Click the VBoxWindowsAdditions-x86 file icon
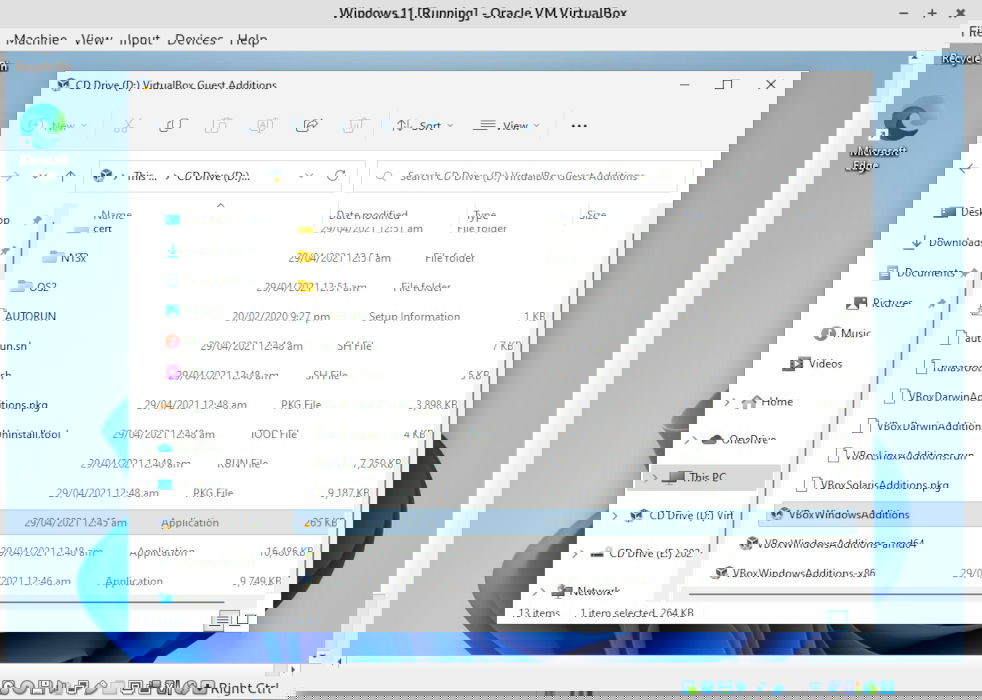This screenshot has width=982, height=700. point(721,573)
